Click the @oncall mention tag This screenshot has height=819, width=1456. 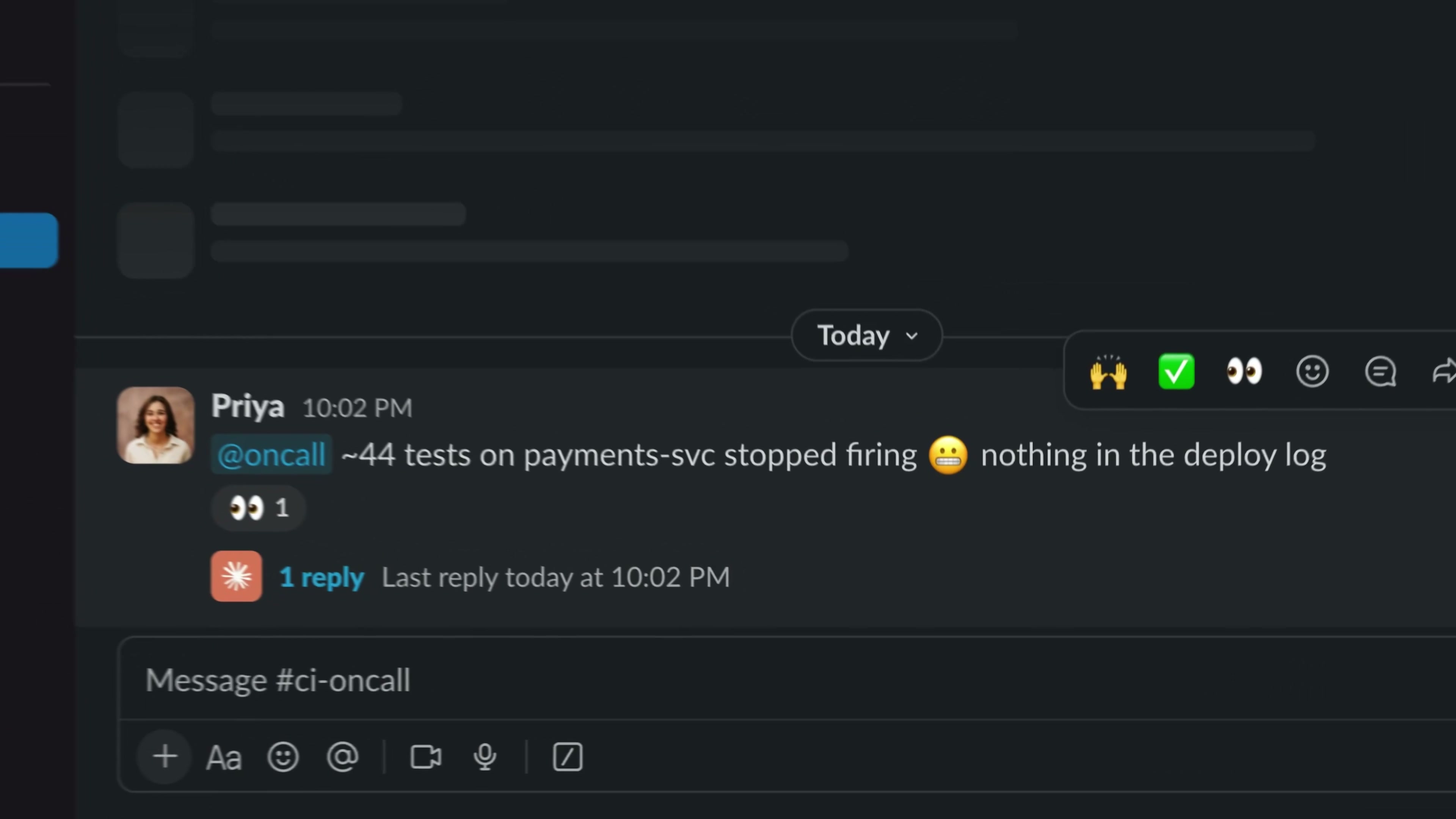coord(271,455)
